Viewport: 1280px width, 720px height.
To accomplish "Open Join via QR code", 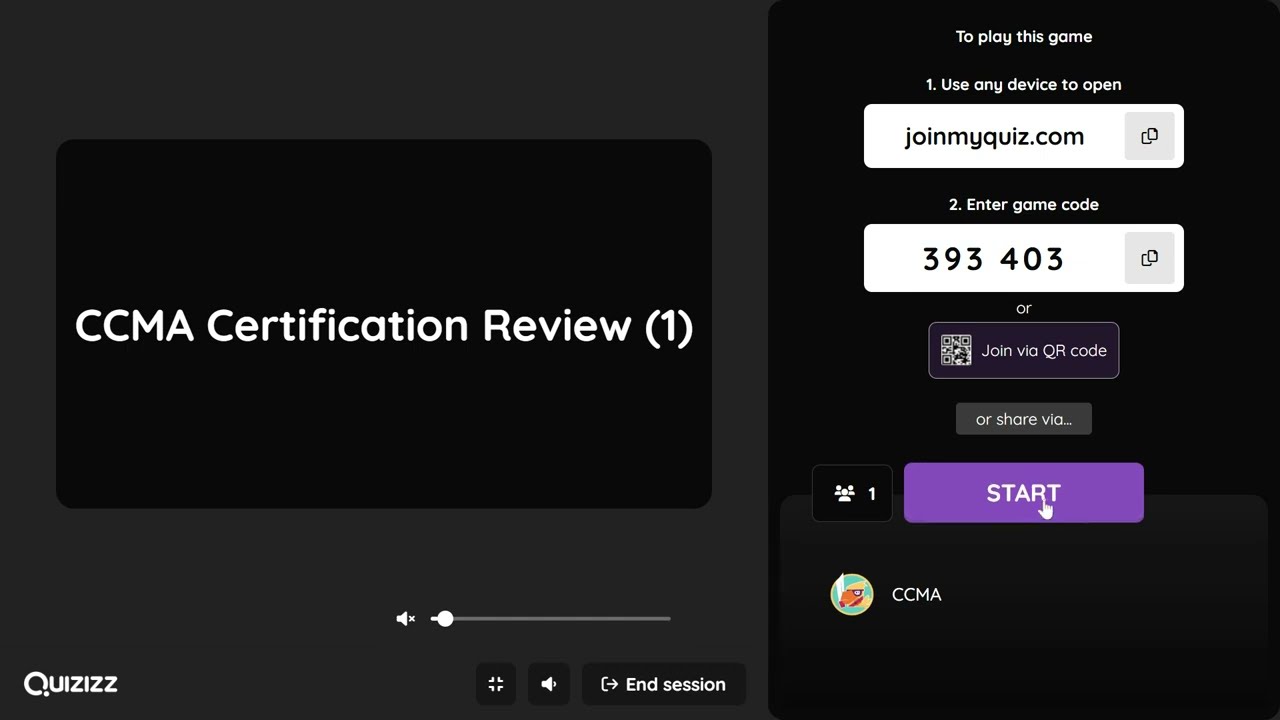I will [x=1024, y=350].
